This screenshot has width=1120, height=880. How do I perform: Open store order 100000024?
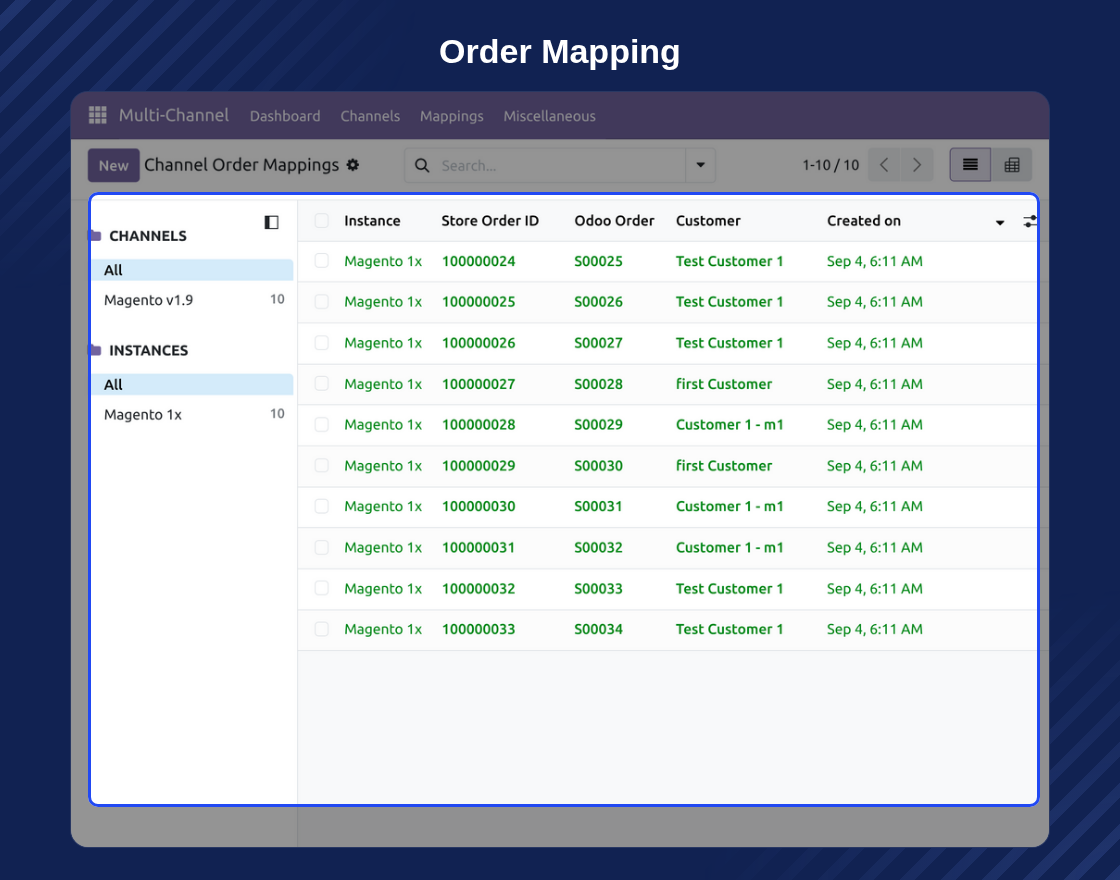tap(479, 261)
